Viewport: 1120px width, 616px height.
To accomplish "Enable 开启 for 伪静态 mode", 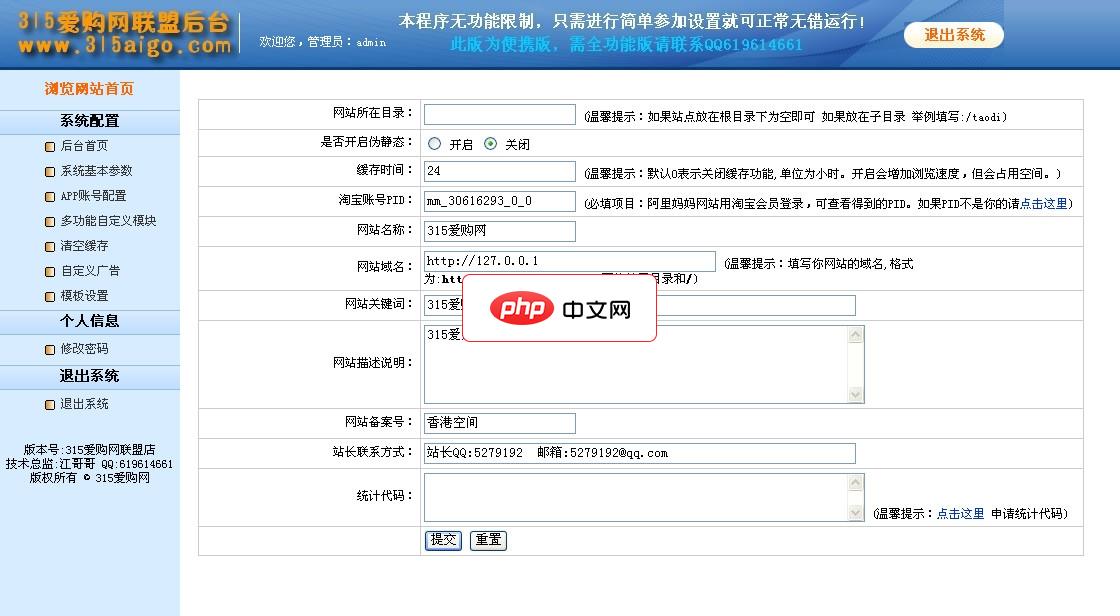I will coord(432,143).
